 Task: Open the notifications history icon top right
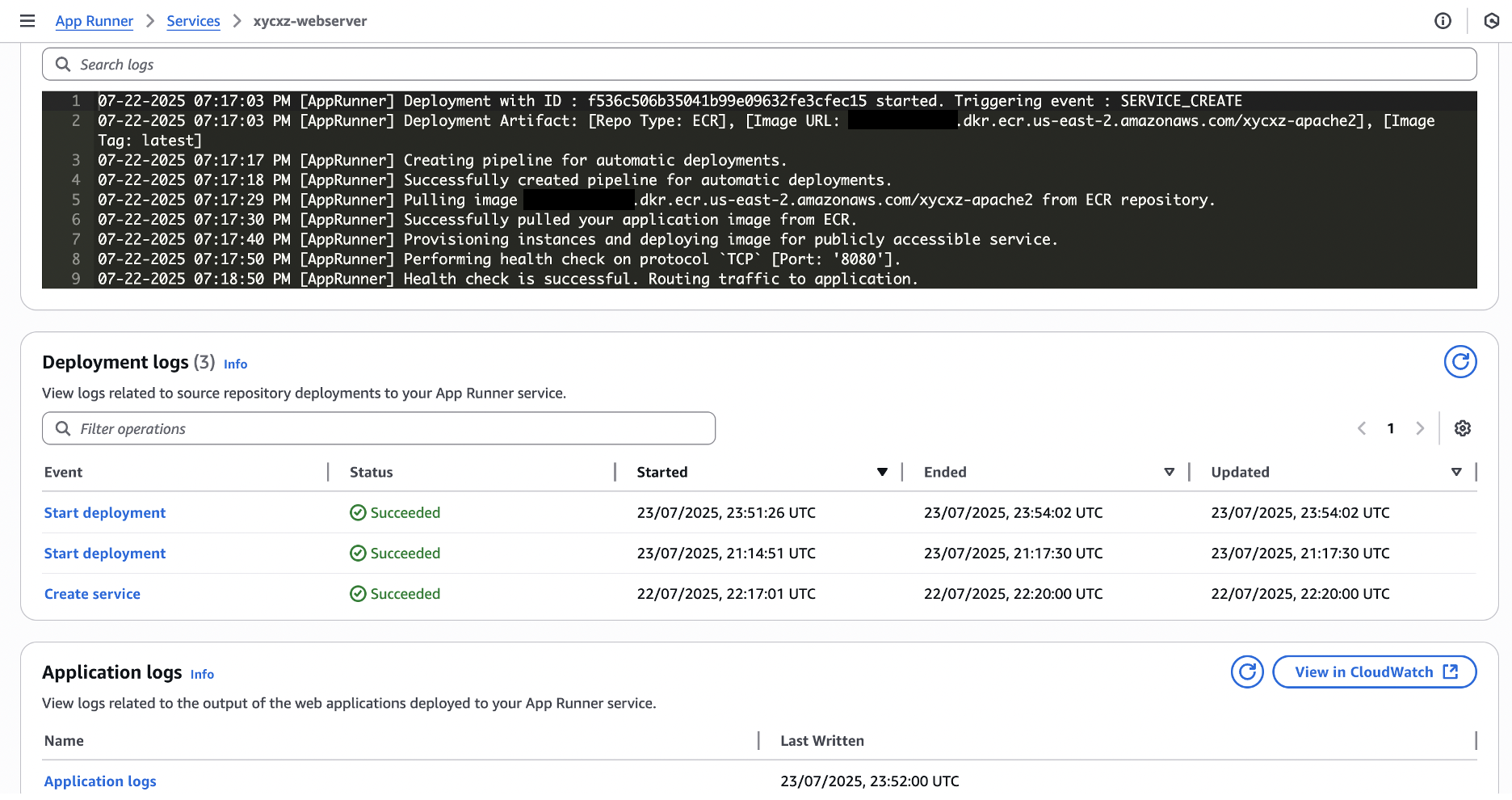1491,21
